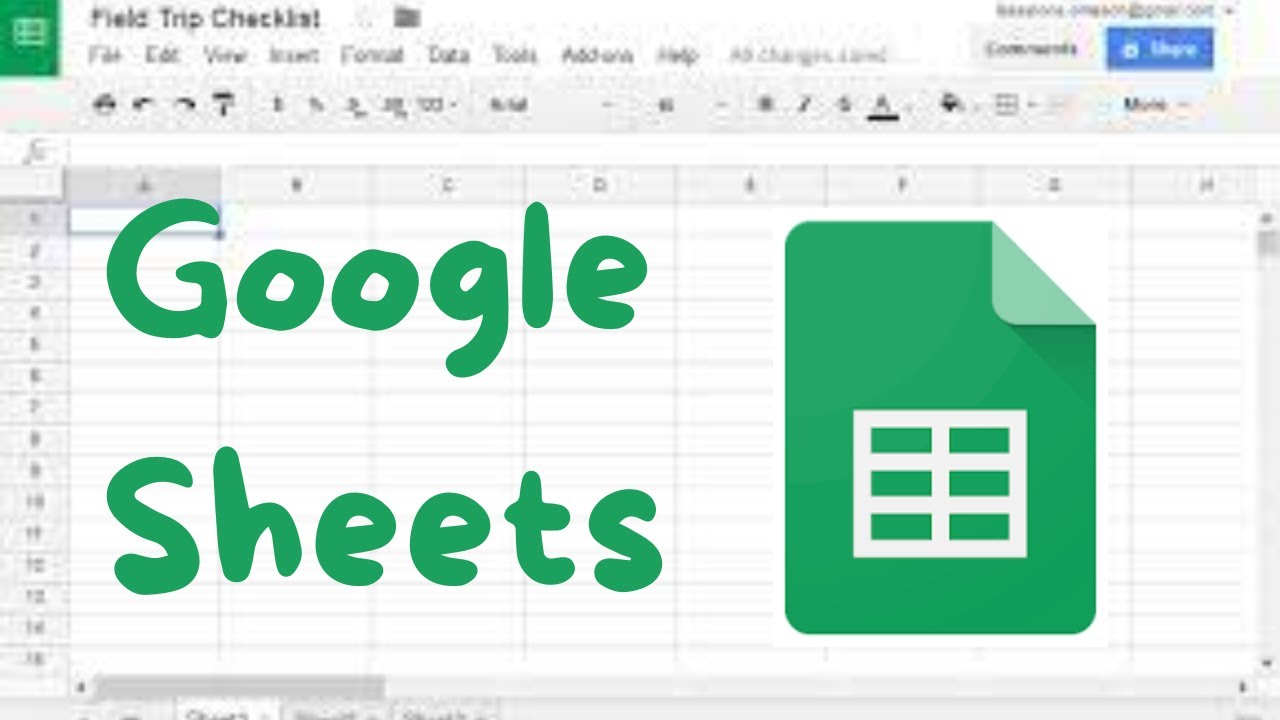The width and height of the screenshot is (1280, 720).
Task: Open the font size dropdown
Action: tap(692, 104)
